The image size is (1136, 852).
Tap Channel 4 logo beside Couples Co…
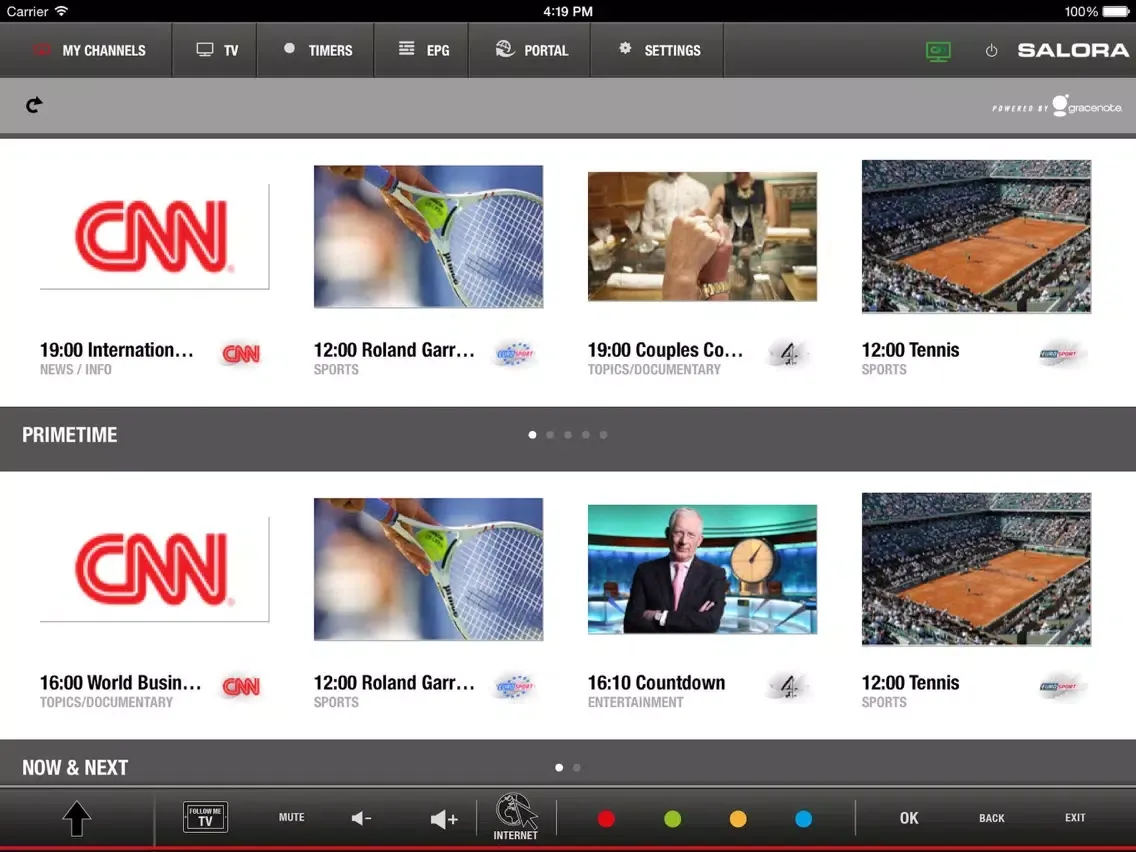click(x=788, y=354)
